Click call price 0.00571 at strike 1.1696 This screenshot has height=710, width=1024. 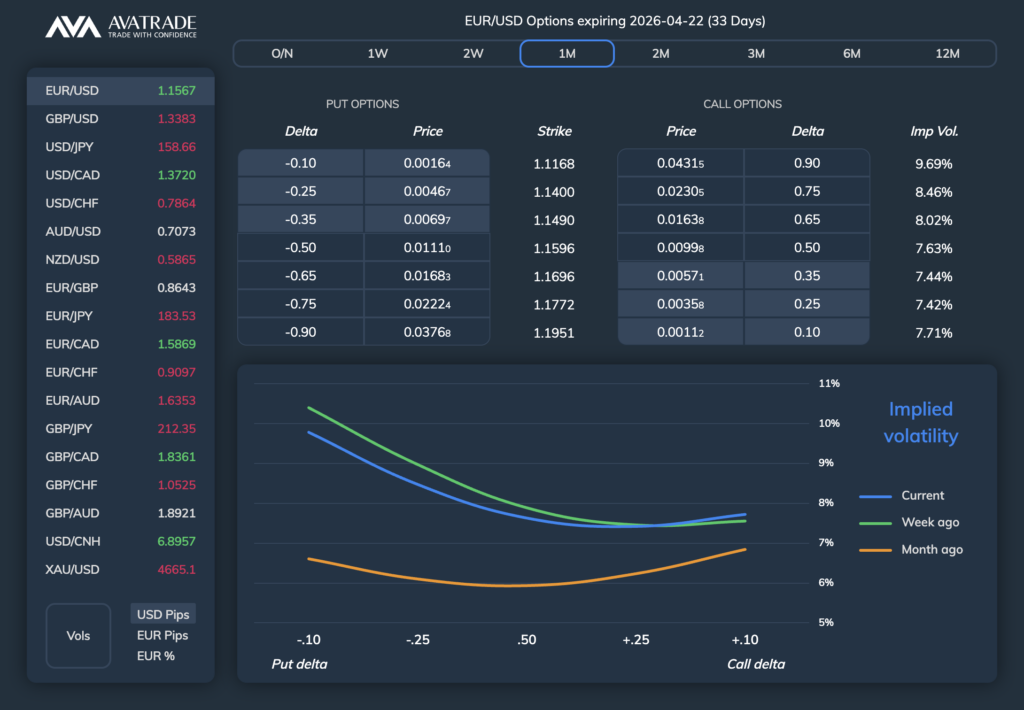point(681,277)
